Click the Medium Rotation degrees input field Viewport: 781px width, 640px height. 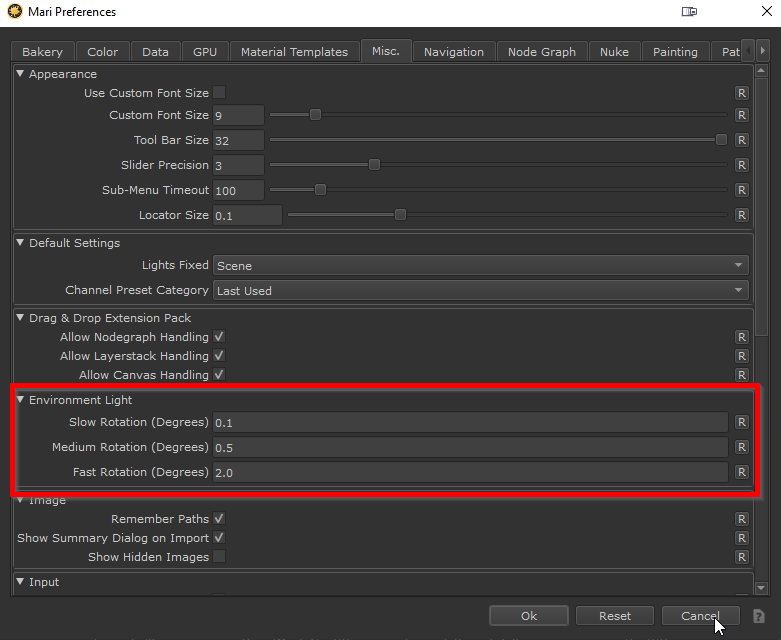470,447
